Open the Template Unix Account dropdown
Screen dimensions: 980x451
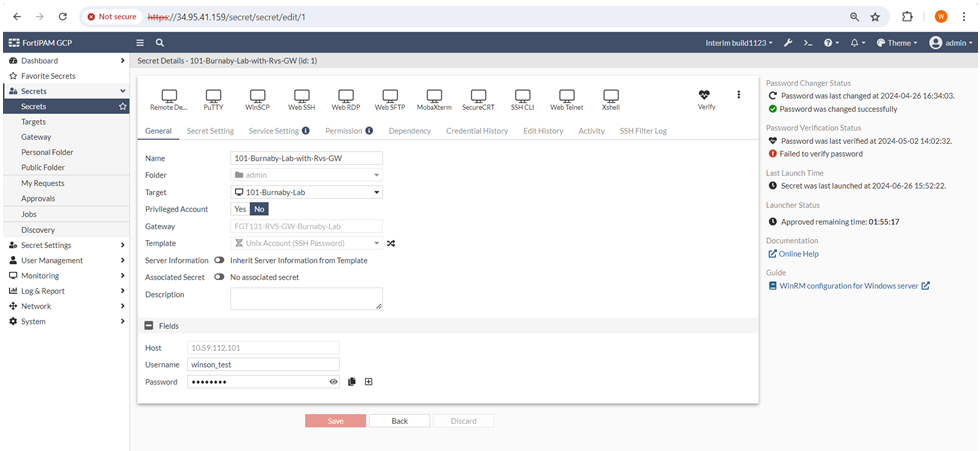coord(306,243)
